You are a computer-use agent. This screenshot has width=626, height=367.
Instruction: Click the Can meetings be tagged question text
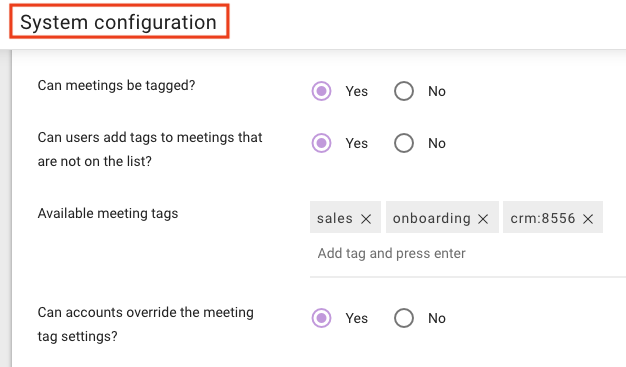point(116,85)
